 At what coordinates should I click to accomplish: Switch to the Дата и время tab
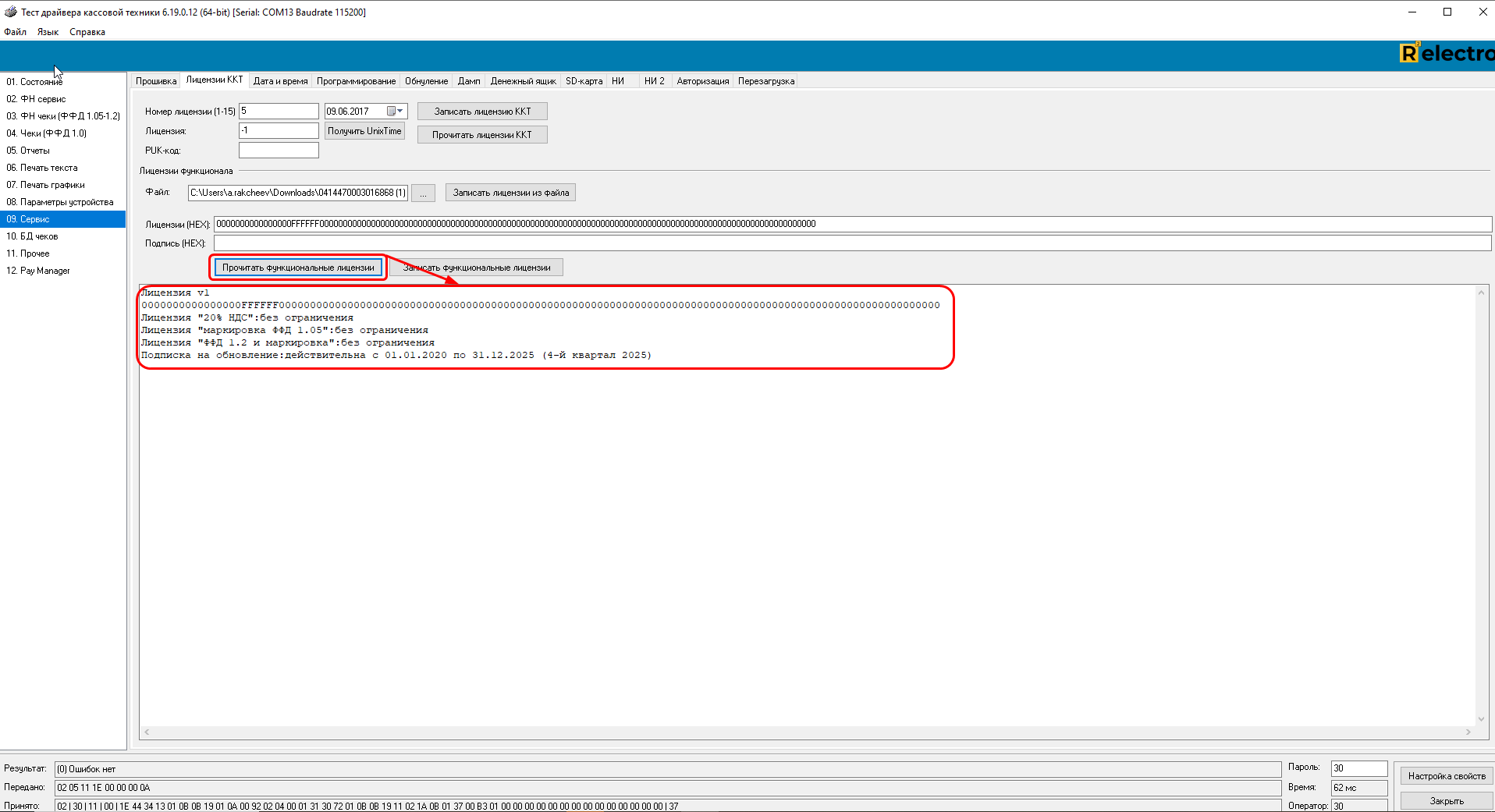click(x=280, y=81)
